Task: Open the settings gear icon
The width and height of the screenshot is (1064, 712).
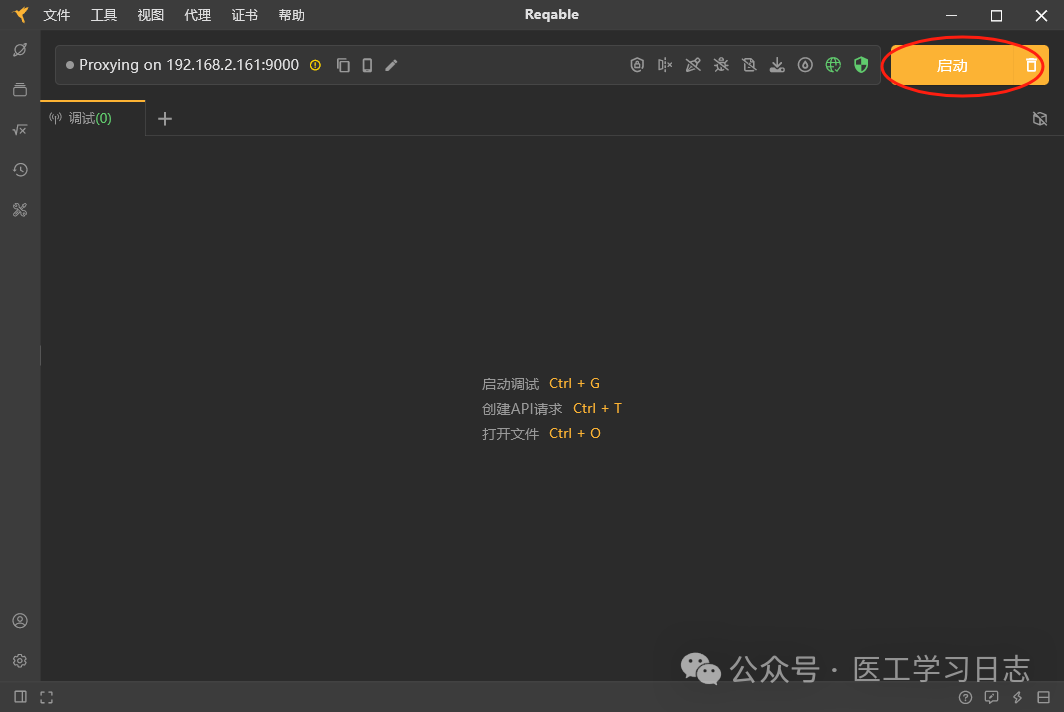Action: (x=20, y=660)
